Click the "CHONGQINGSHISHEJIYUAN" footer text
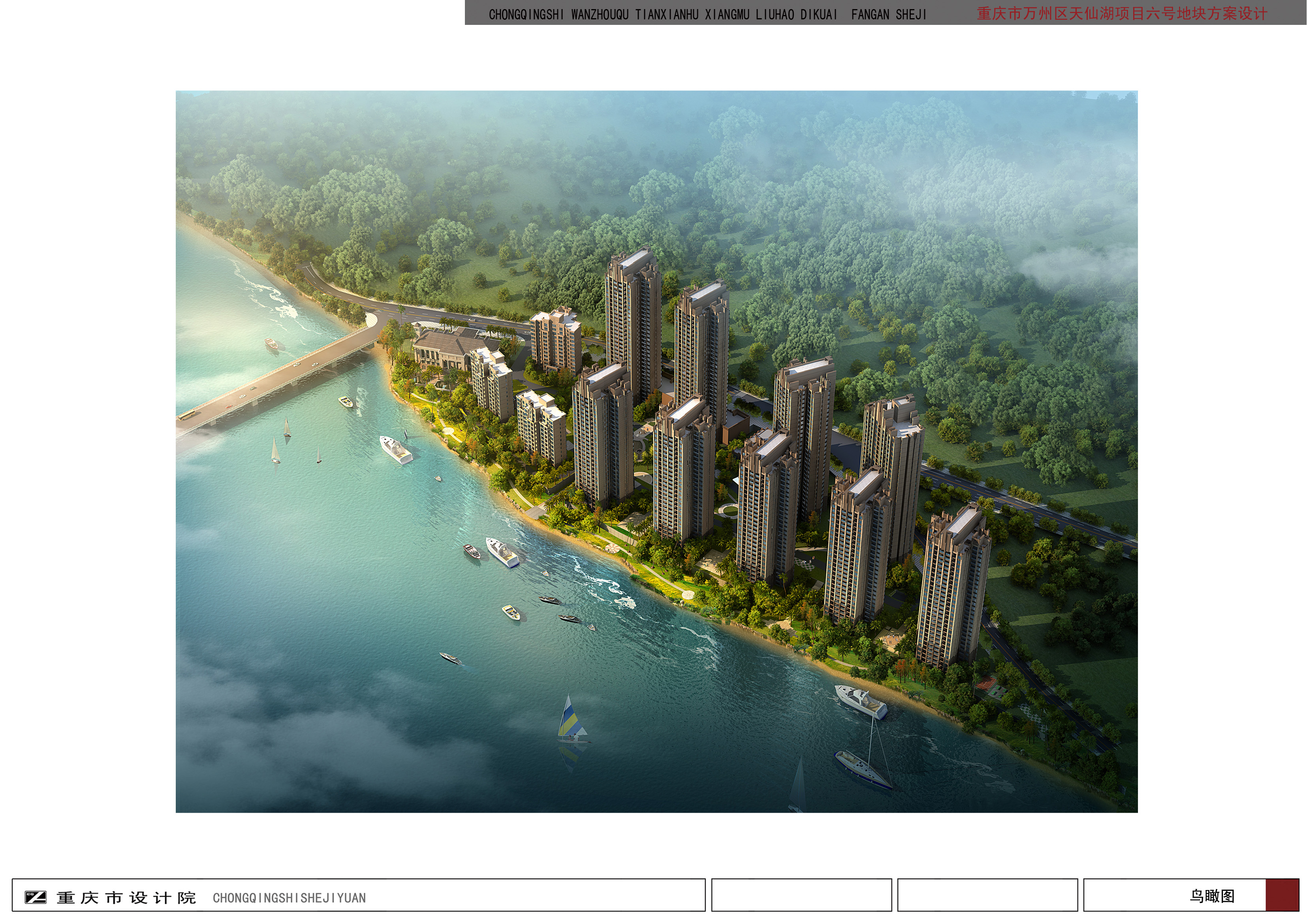Image resolution: width=1307 pixels, height=924 pixels. coord(289,898)
